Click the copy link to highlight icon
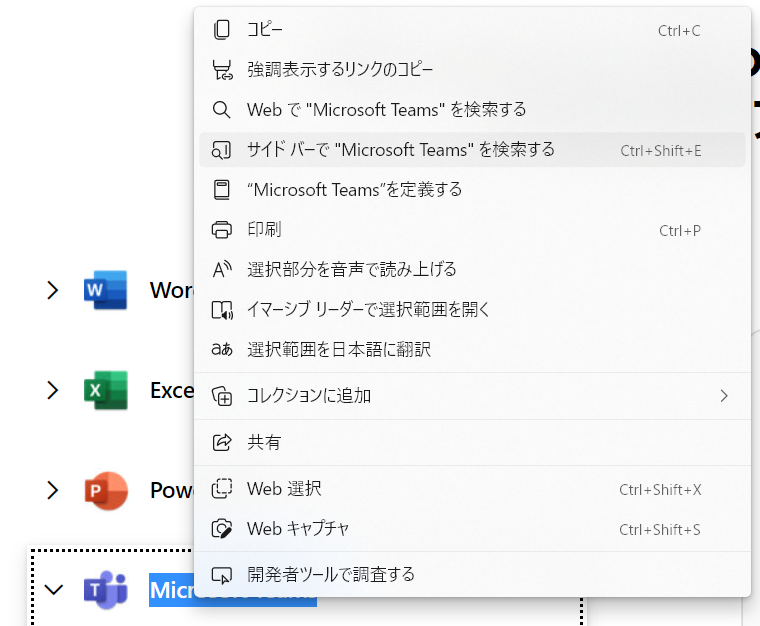 click(x=222, y=70)
